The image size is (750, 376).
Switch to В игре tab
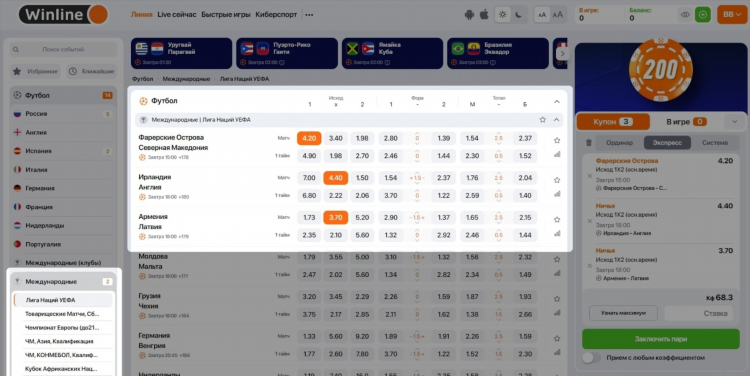click(686, 122)
